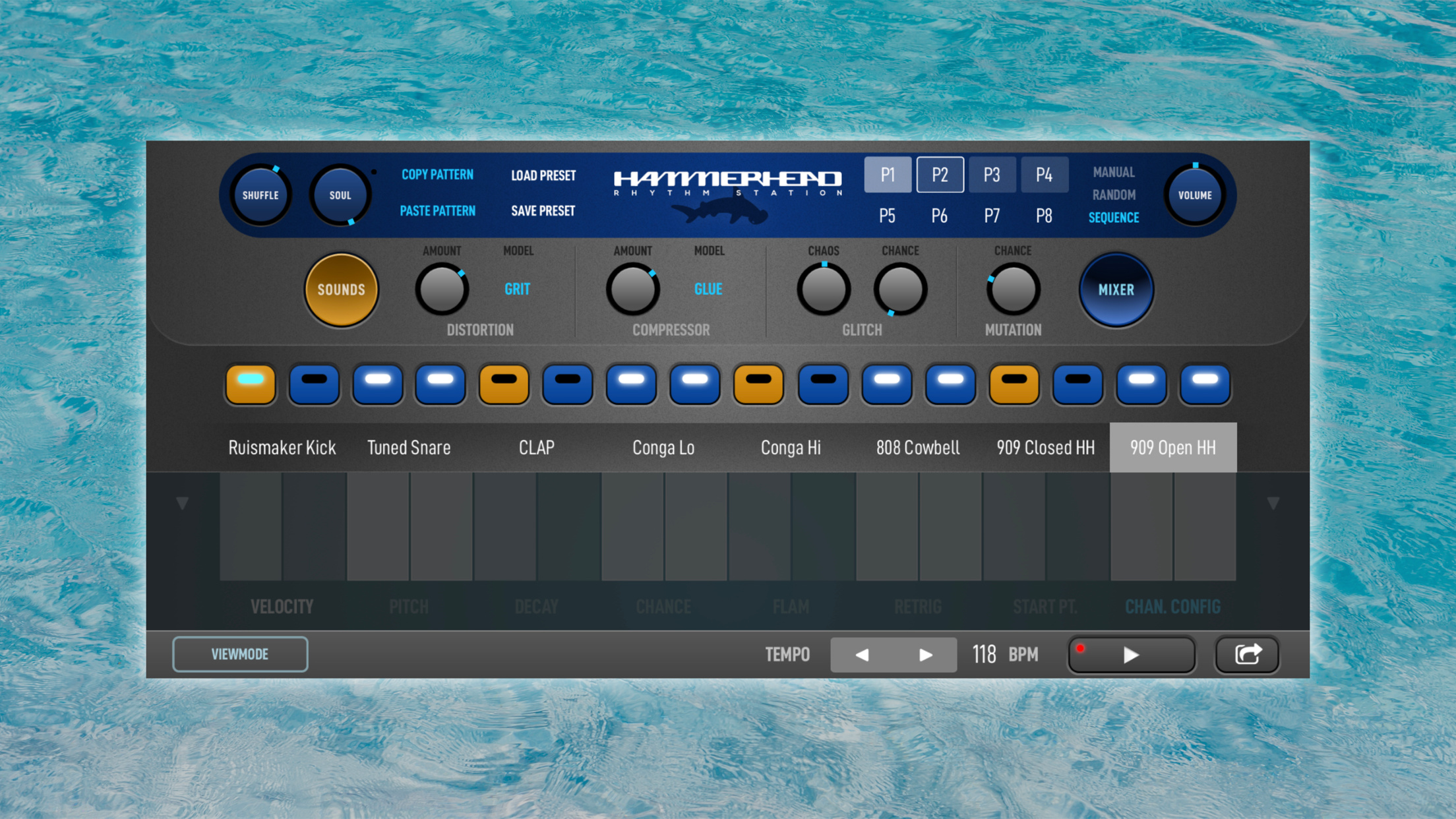Click the tempo decrease left arrow
The width and height of the screenshot is (1456, 819).
tap(862, 655)
